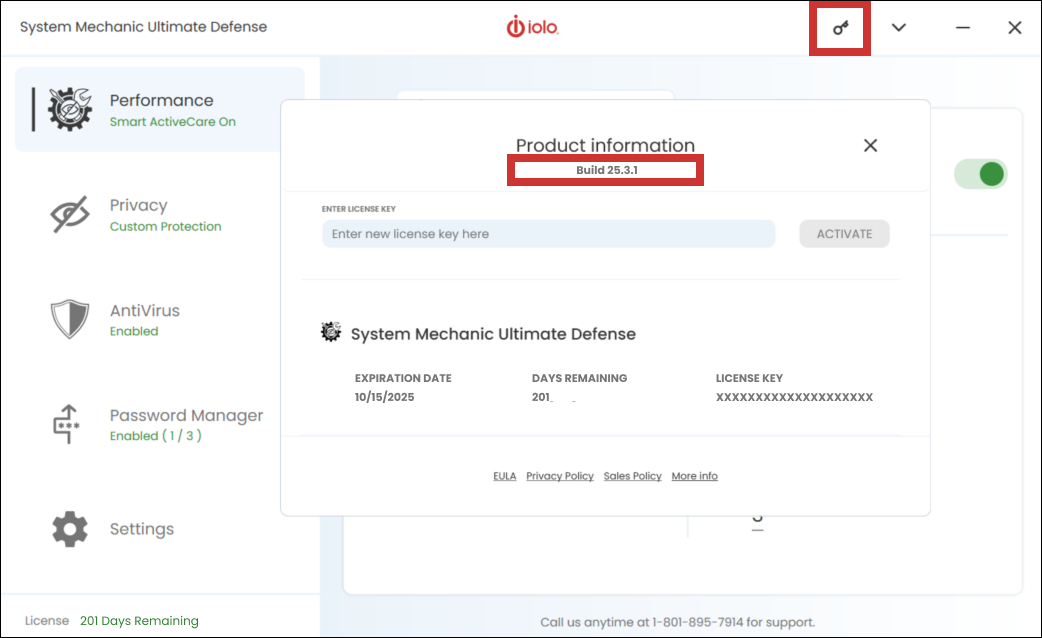The width and height of the screenshot is (1042, 638).
Task: Open the More info link
Action: point(694,476)
